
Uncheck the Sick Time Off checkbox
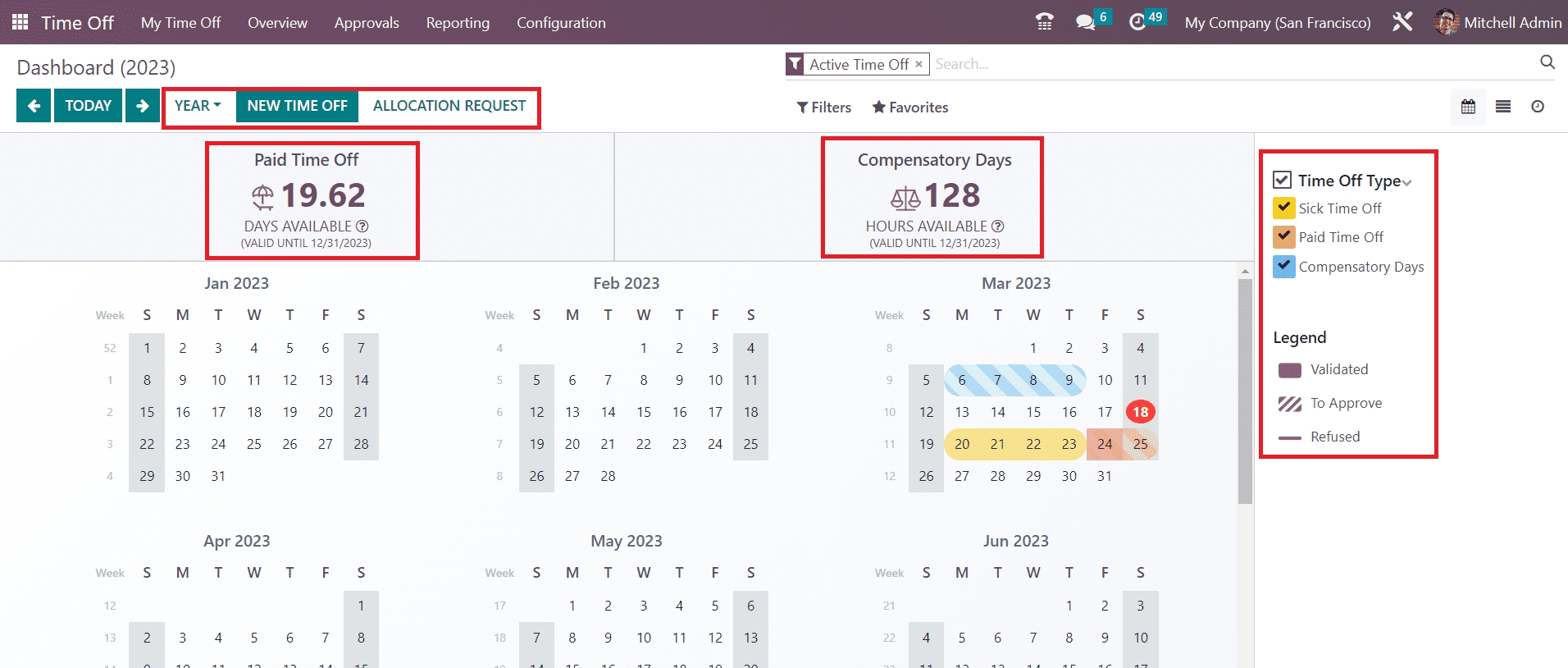coord(1283,208)
